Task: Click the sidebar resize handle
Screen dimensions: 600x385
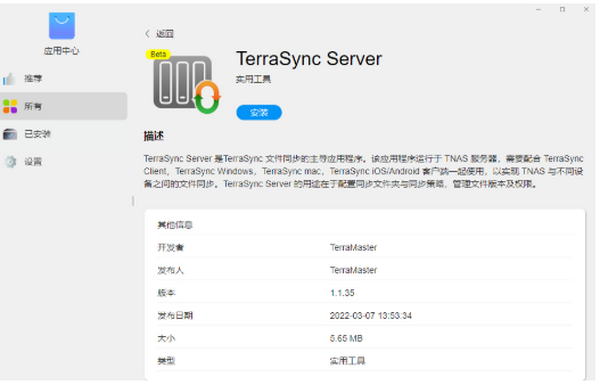Action: click(x=133, y=201)
